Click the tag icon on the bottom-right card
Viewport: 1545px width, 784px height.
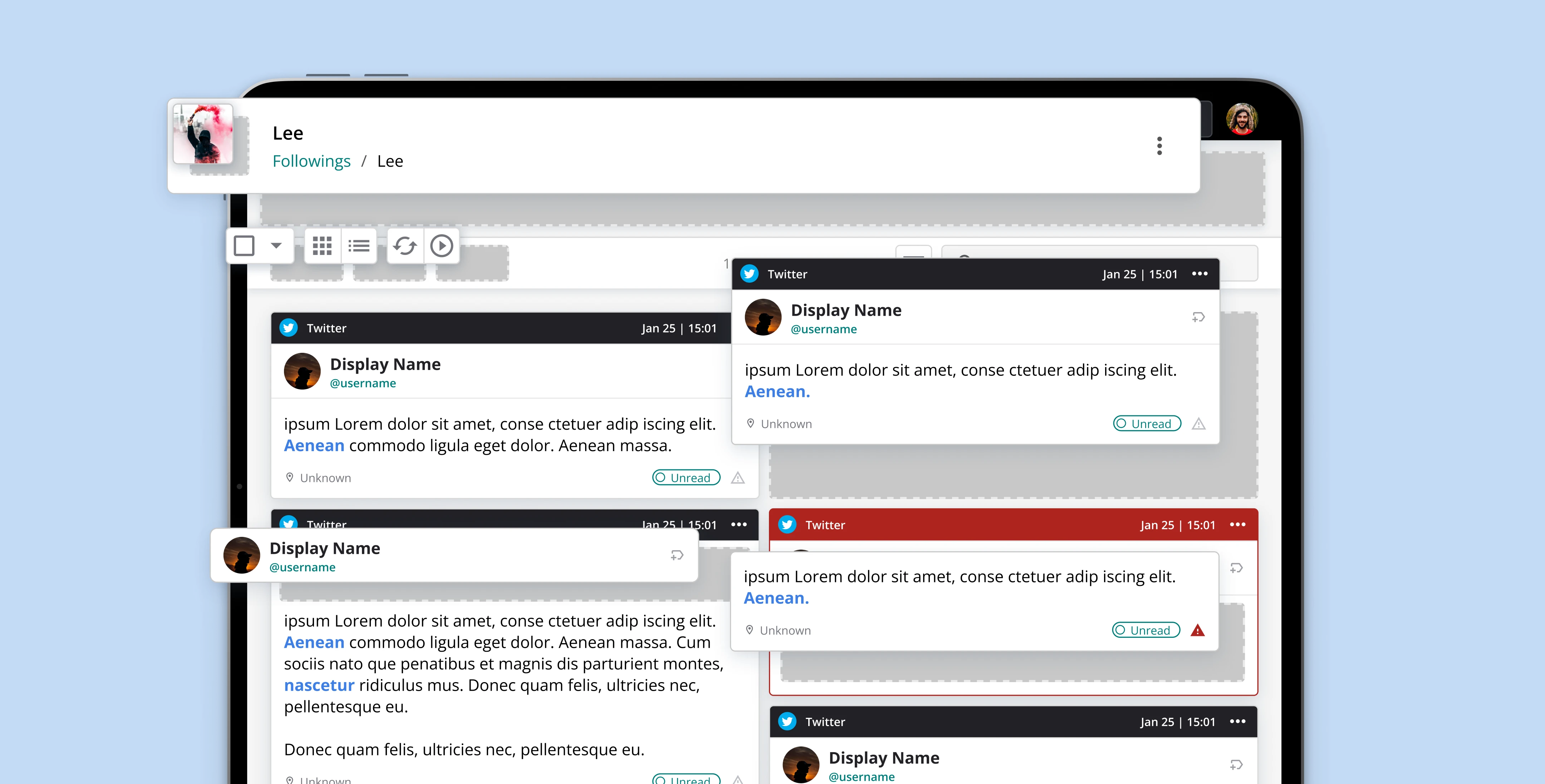[1236, 764]
